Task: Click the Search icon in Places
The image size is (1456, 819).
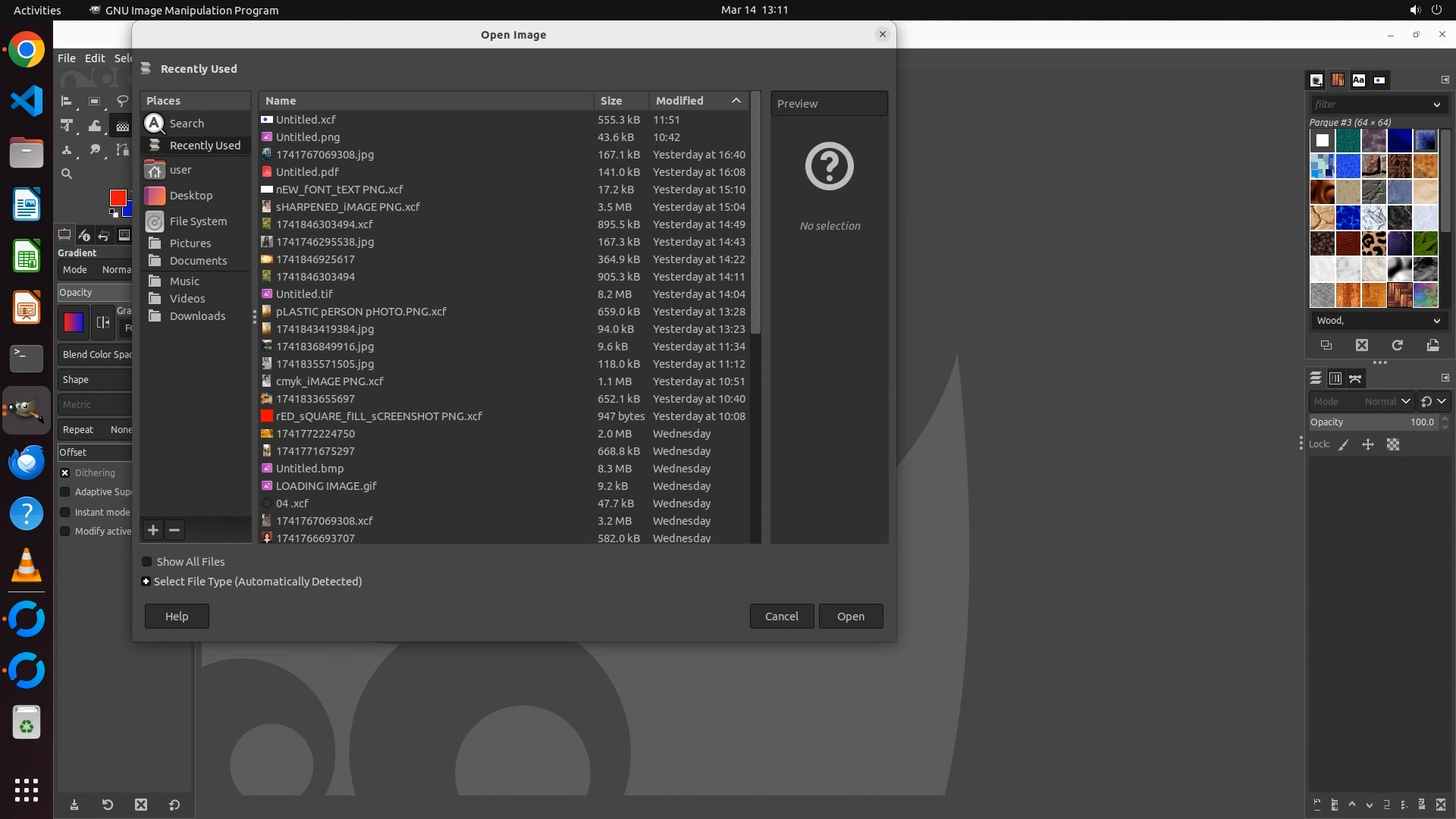Action: click(155, 123)
